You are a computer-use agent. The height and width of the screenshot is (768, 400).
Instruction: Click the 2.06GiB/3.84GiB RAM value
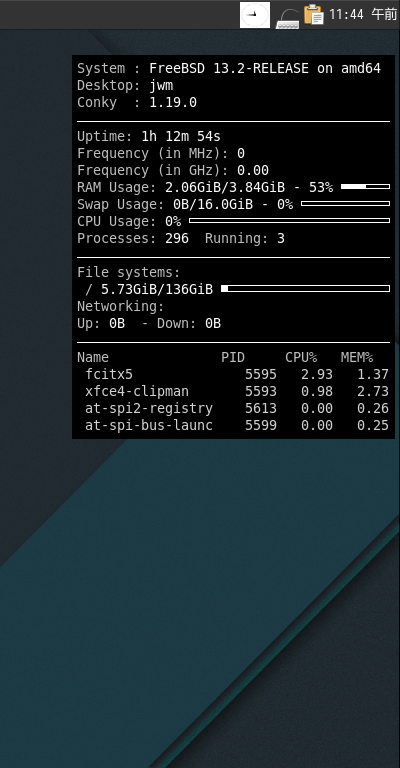pyautogui.click(x=225, y=187)
